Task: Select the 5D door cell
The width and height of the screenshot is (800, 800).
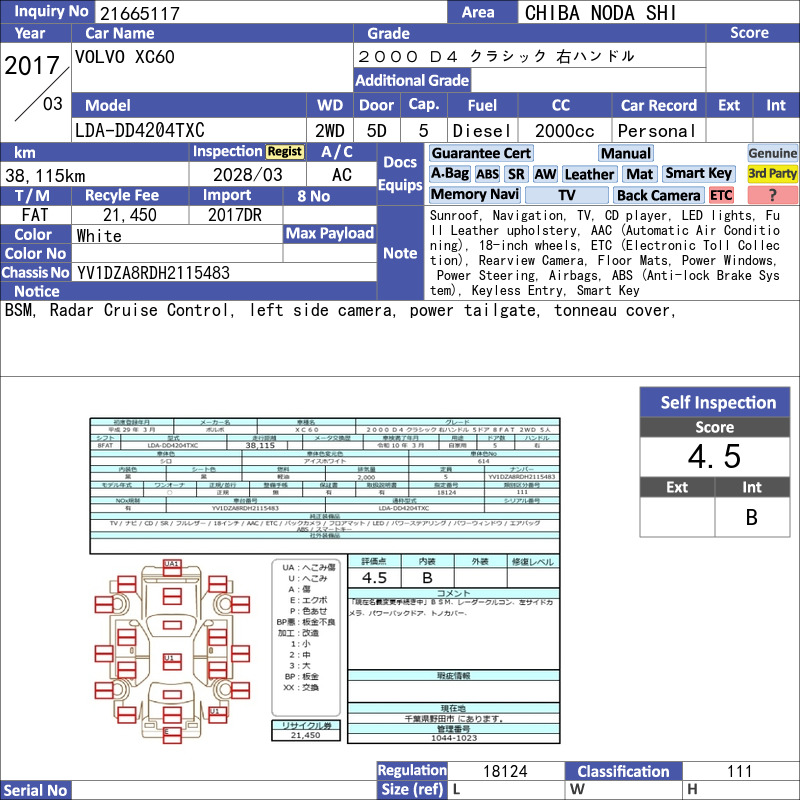Action: click(x=377, y=131)
